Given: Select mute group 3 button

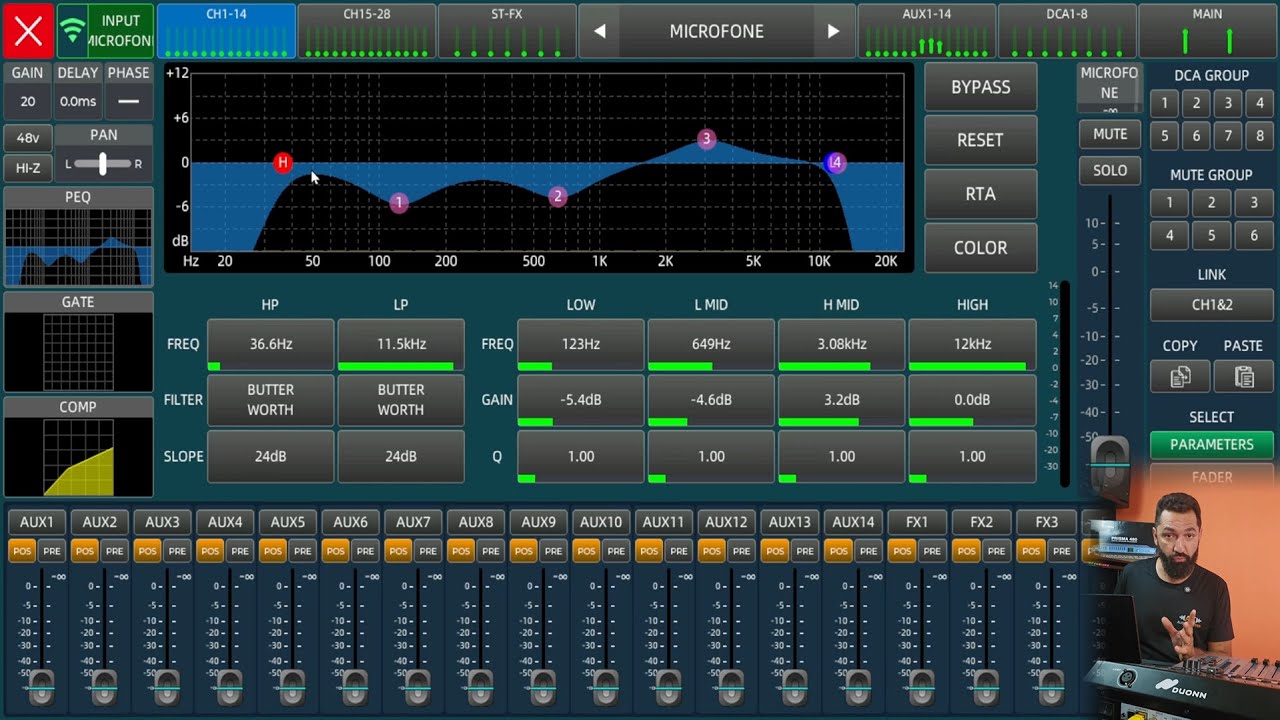Looking at the screenshot, I should pos(1254,203).
